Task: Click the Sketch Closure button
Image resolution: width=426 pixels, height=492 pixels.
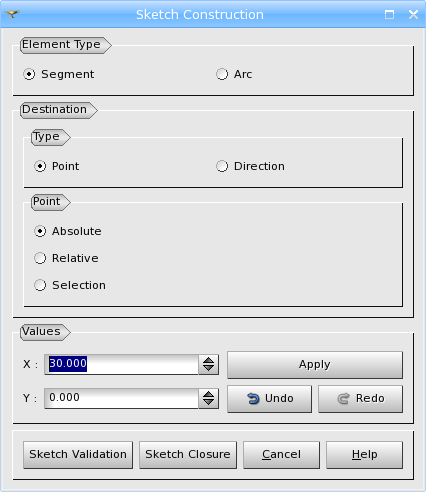Action: click(x=188, y=455)
